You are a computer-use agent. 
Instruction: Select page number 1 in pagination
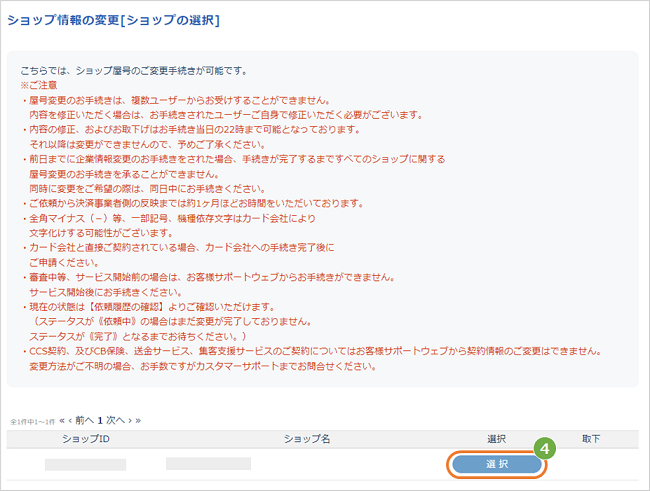tap(100, 421)
